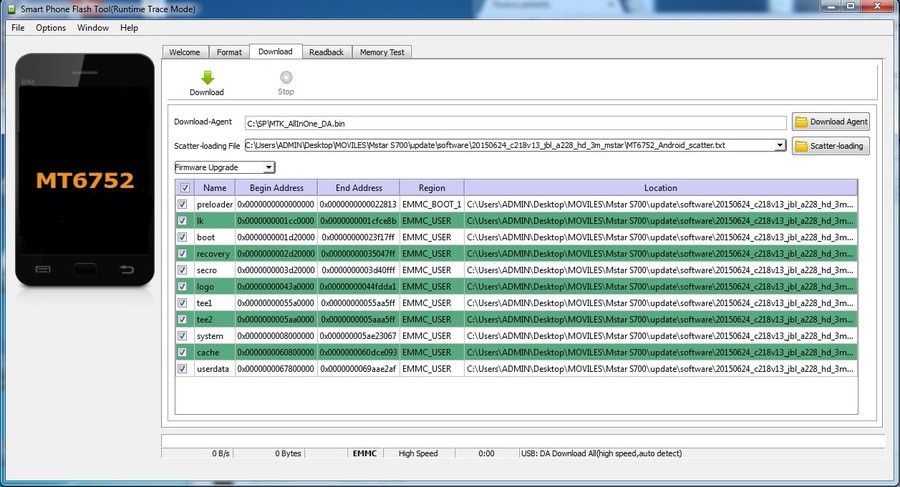This screenshot has height=487, width=900.
Task: Open the Download Agent folder button
Action: [831, 122]
